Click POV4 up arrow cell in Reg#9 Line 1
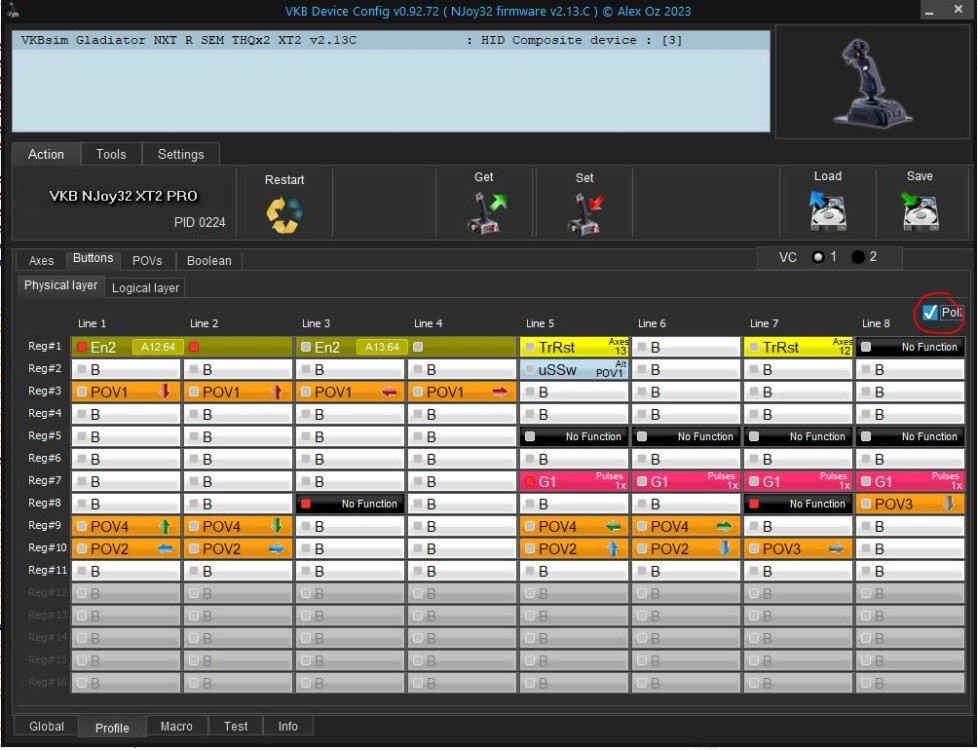This screenshot has height=750, width=978. [x=126, y=526]
